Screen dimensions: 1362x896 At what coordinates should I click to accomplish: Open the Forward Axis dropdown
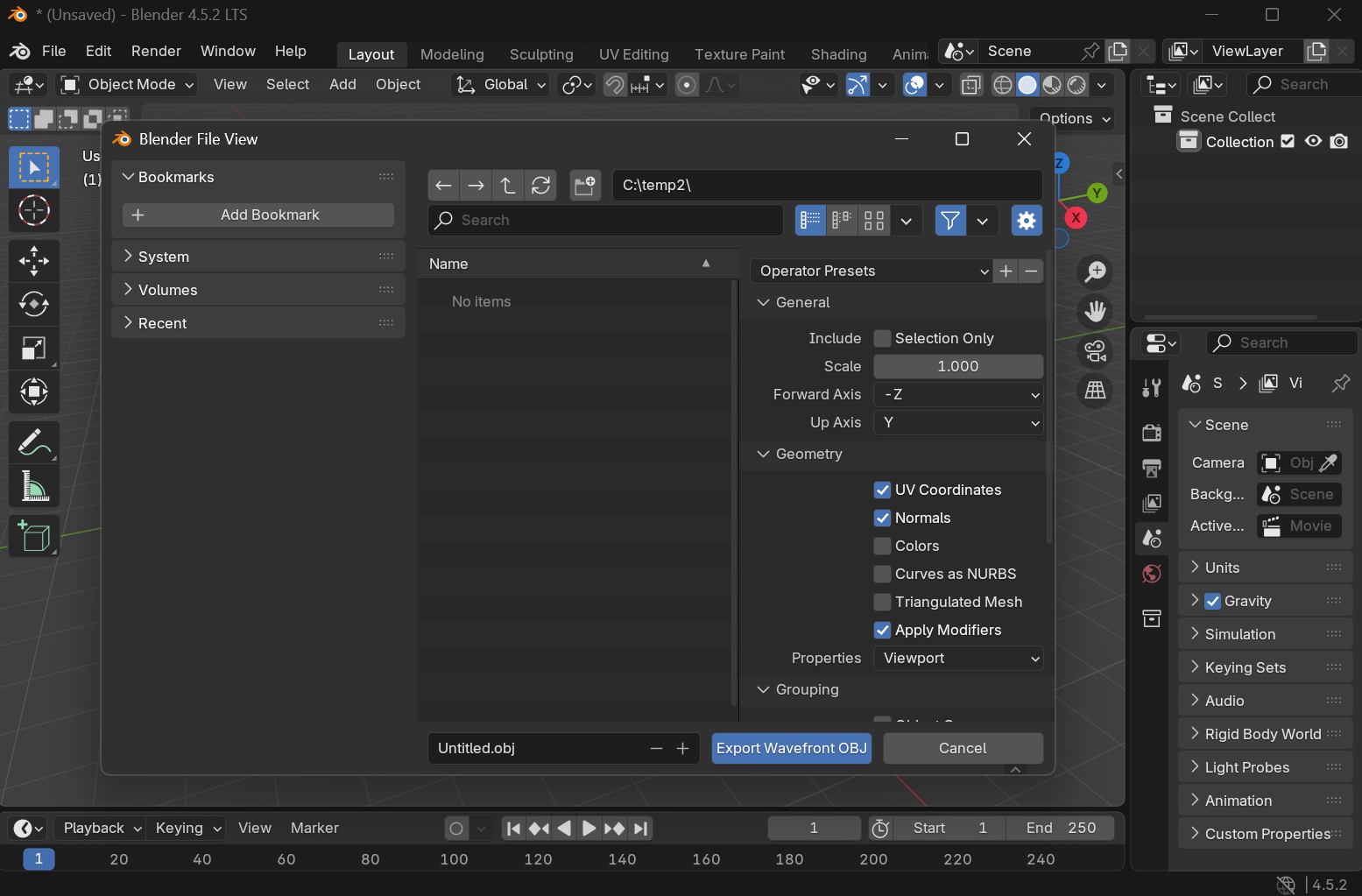pos(958,394)
